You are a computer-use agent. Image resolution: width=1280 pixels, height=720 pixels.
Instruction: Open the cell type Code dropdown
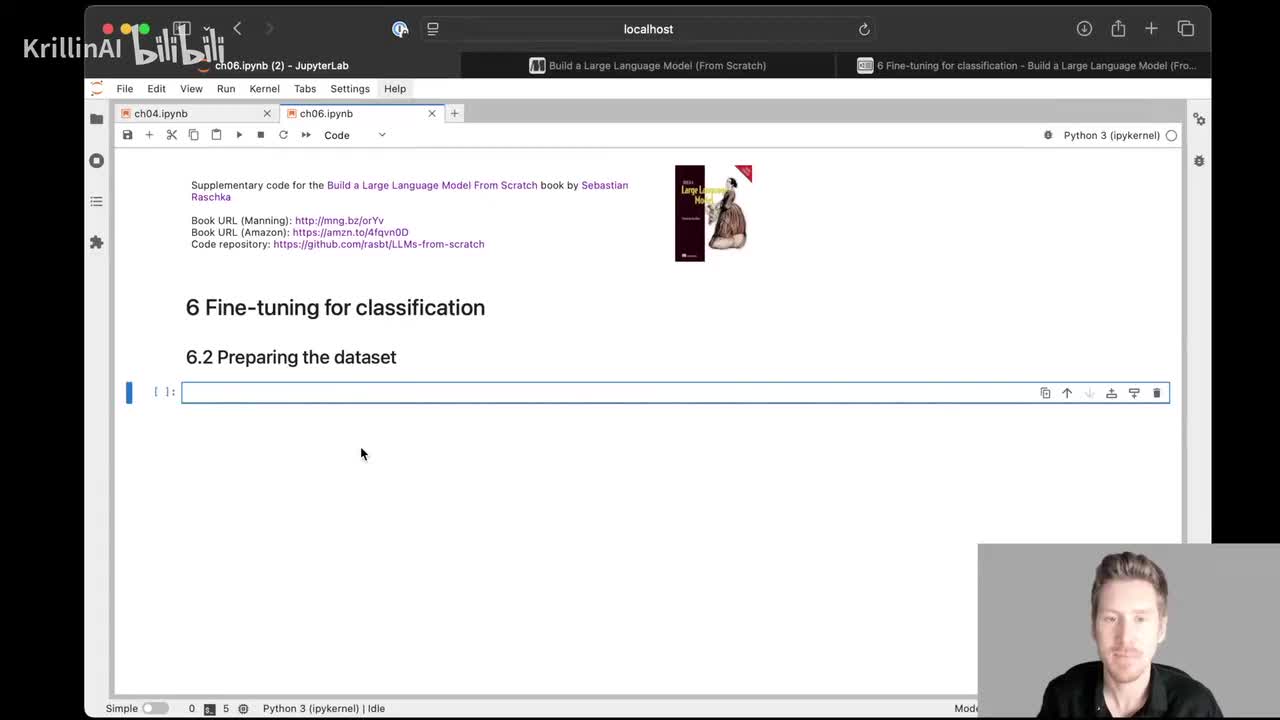[354, 135]
